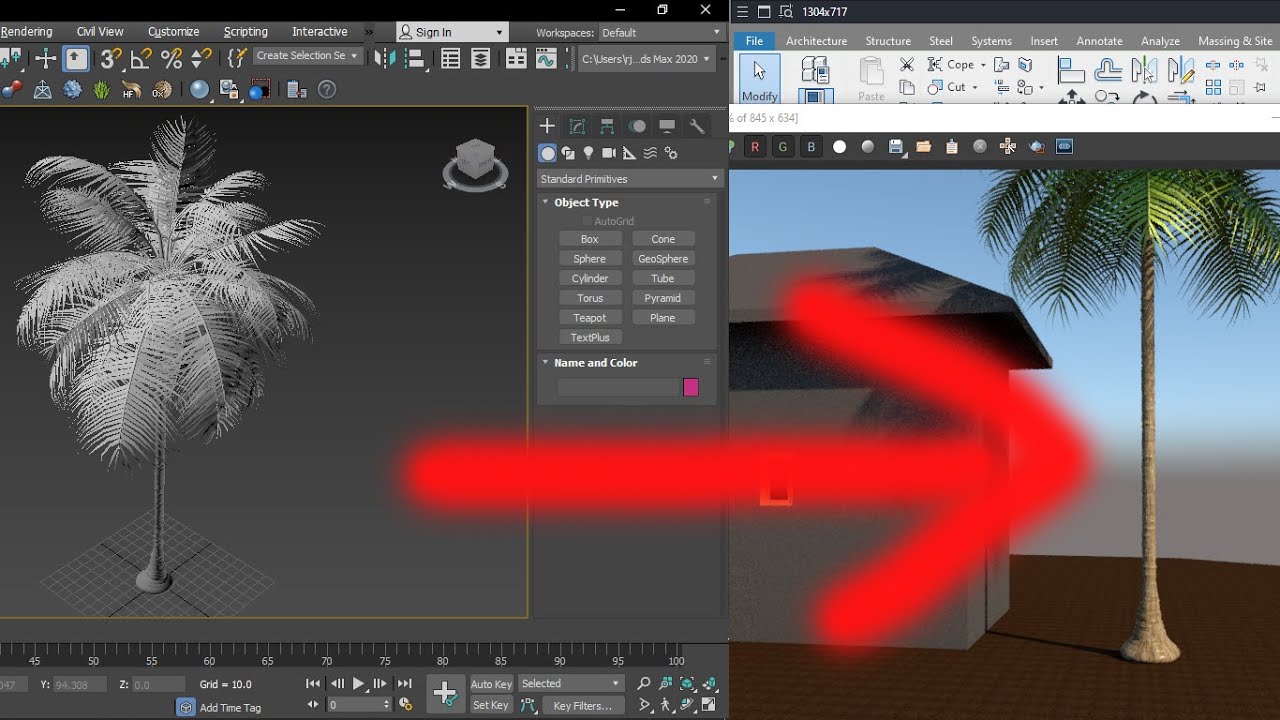Viewport: 1280px width, 720px height.
Task: Open Time Configuration clock icon
Action: 405,704
